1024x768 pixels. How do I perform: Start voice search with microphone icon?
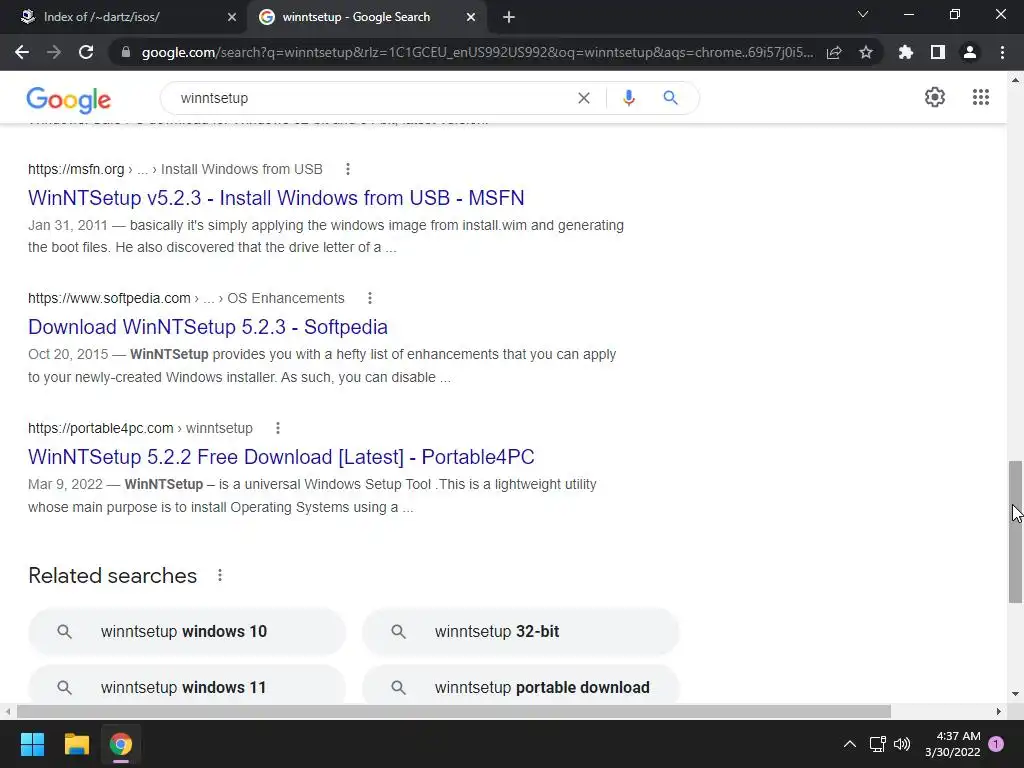629,98
